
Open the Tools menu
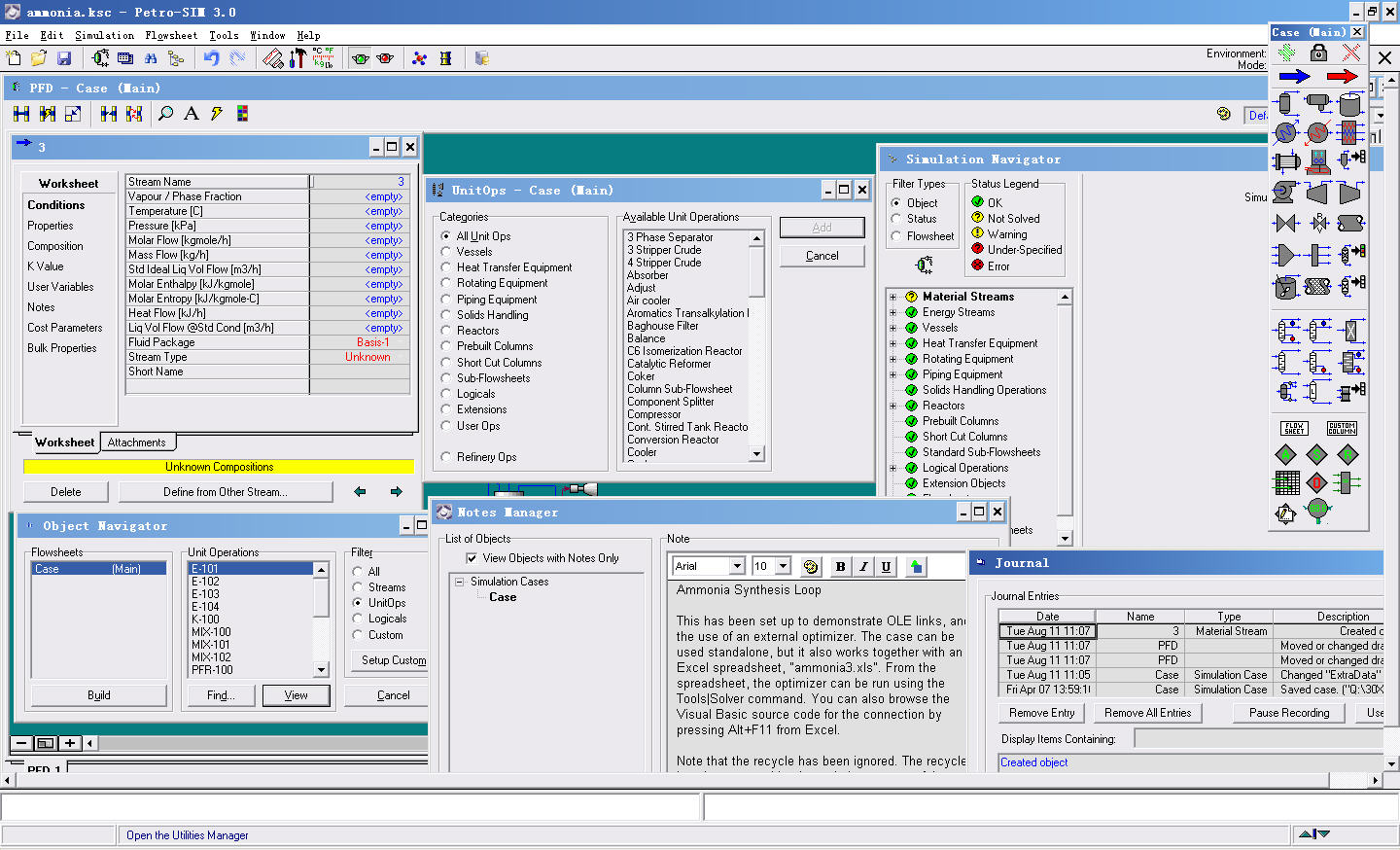[224, 35]
